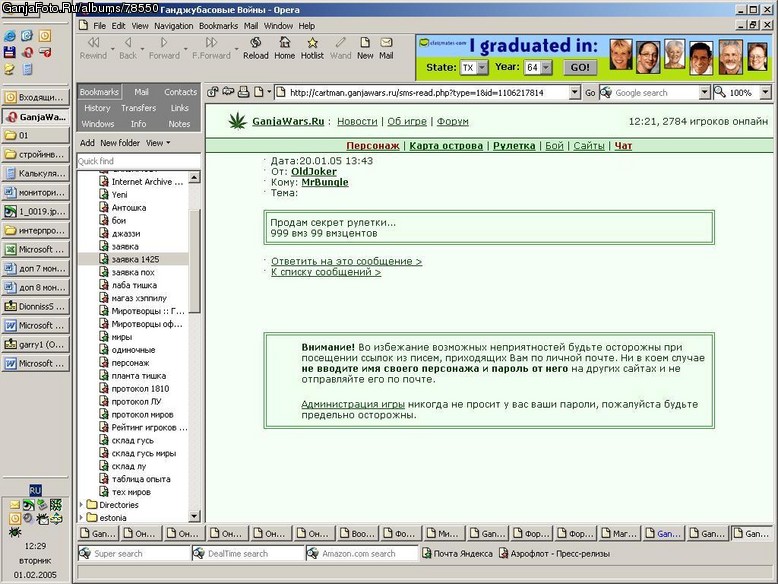Click the Super search icon
This screenshot has height=584, width=778.
coord(85,553)
